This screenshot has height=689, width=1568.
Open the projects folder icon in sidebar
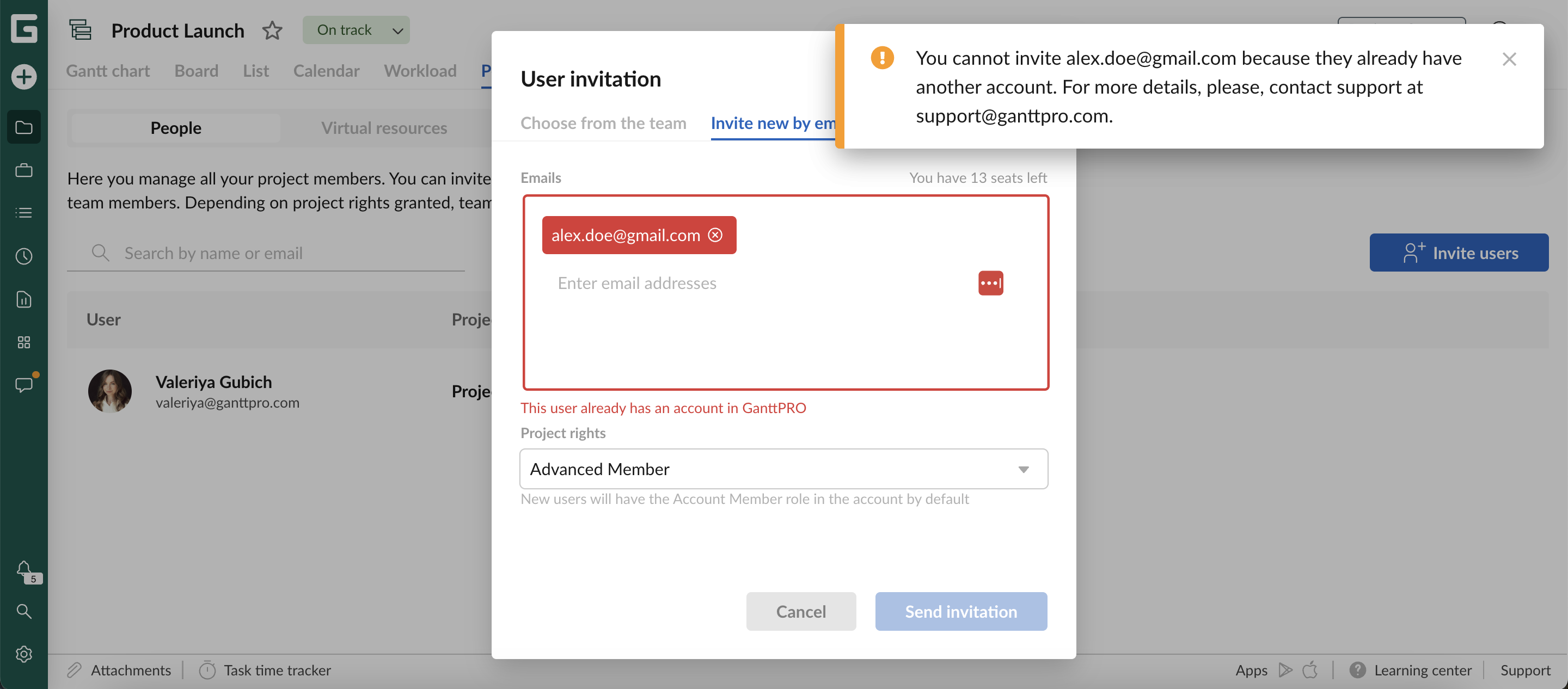(24, 127)
